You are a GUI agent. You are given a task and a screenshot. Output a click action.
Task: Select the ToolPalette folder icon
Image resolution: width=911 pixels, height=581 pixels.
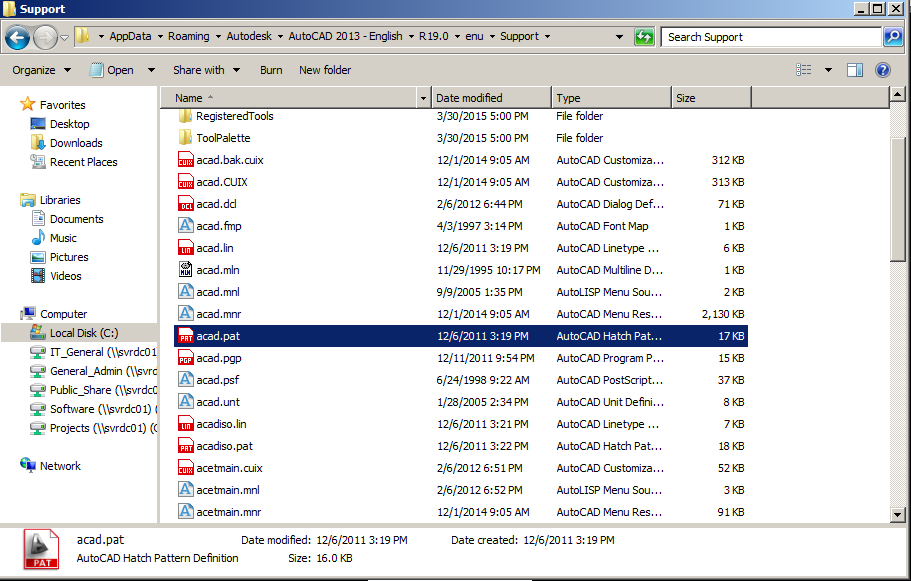[x=185, y=138]
